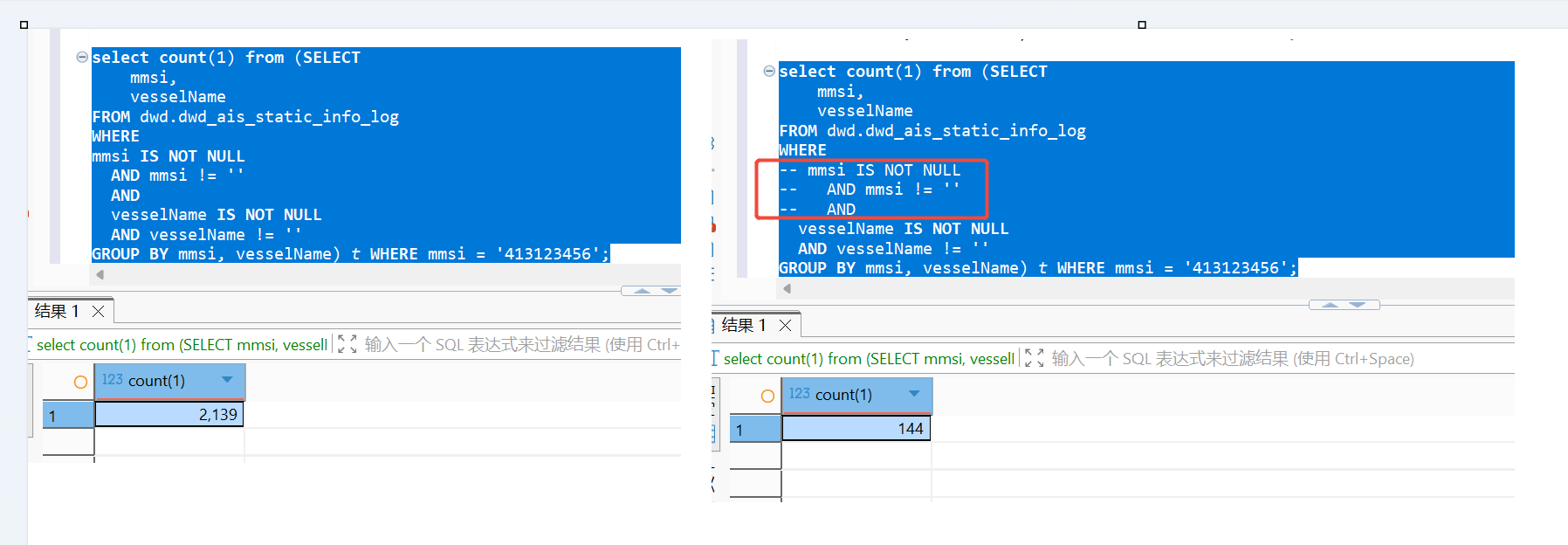Close the right 结果 1 tab
The image size is (1568, 545).
(x=786, y=325)
